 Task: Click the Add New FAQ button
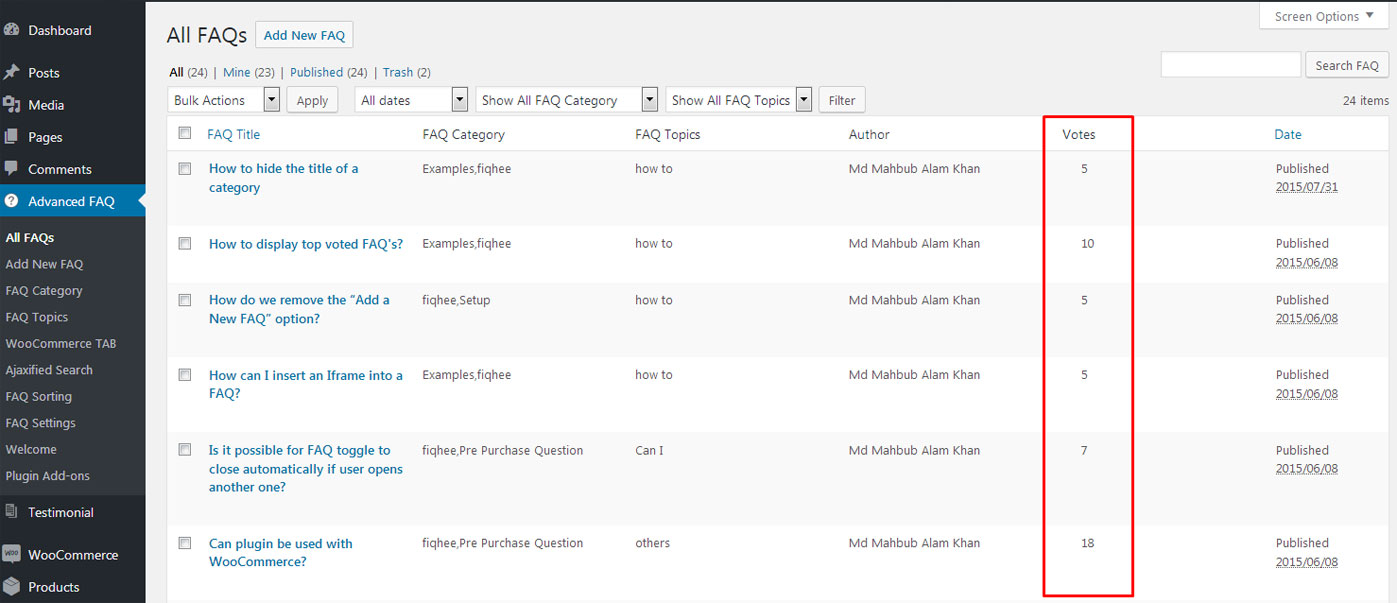tap(304, 35)
